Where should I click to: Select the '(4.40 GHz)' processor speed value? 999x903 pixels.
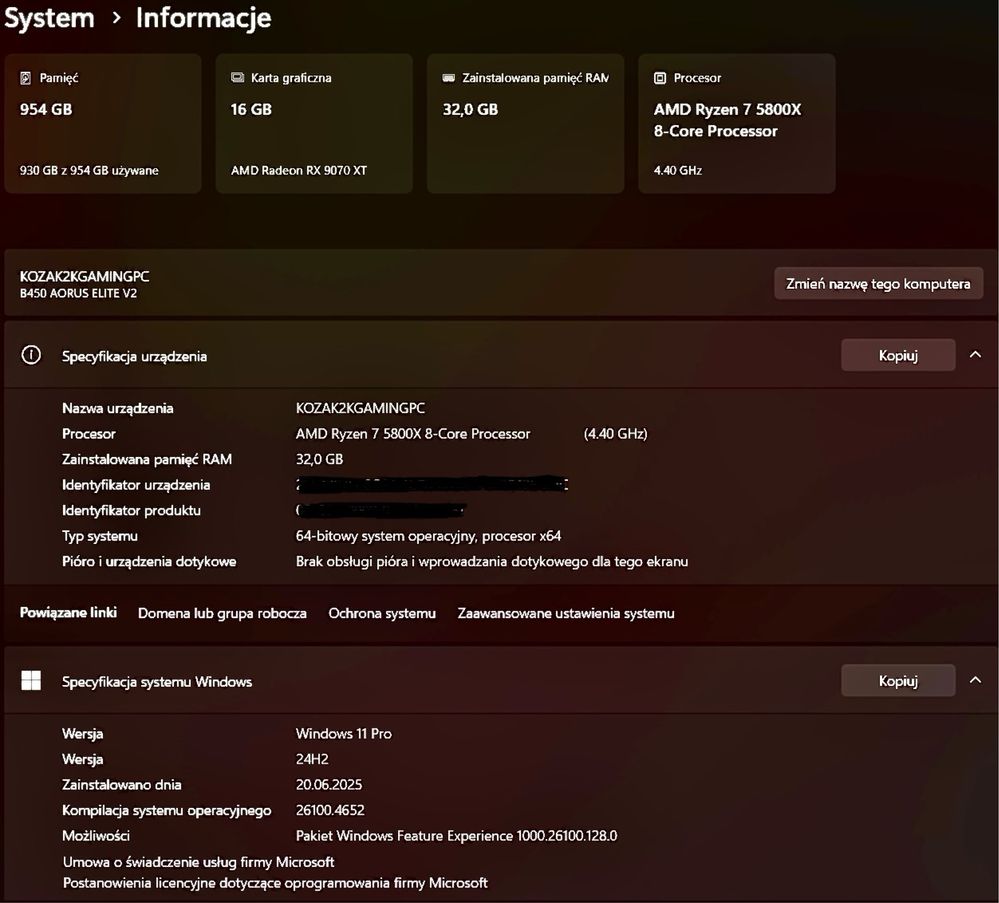[x=615, y=433]
